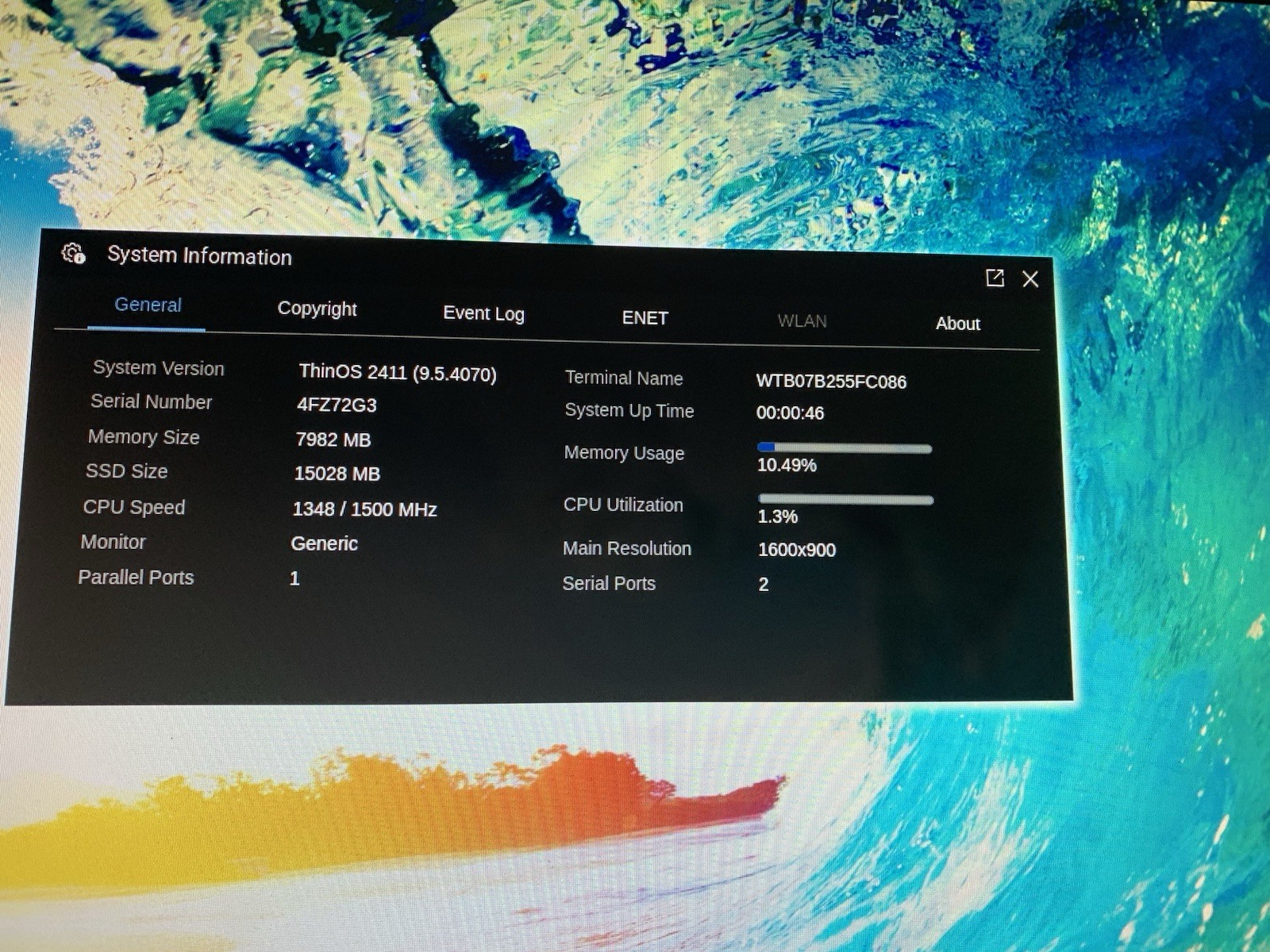Select the uptime value 00:00:46

coord(790,413)
